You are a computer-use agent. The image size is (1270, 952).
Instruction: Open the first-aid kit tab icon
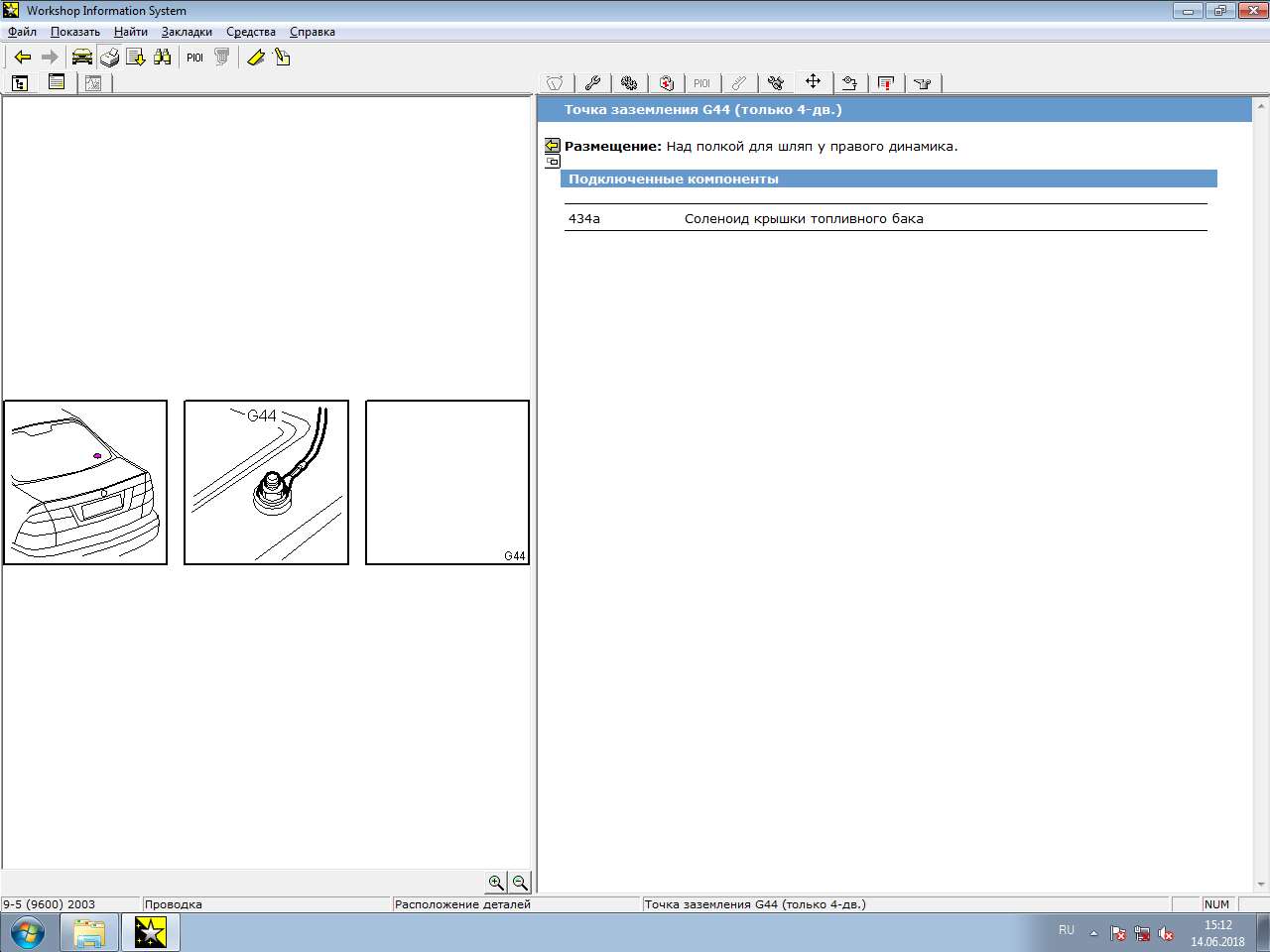click(x=666, y=83)
